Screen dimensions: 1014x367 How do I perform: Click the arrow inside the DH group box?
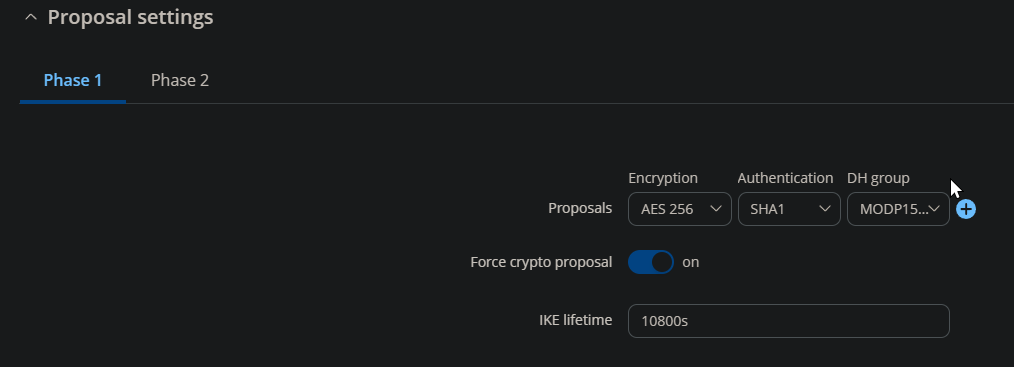coord(934,208)
